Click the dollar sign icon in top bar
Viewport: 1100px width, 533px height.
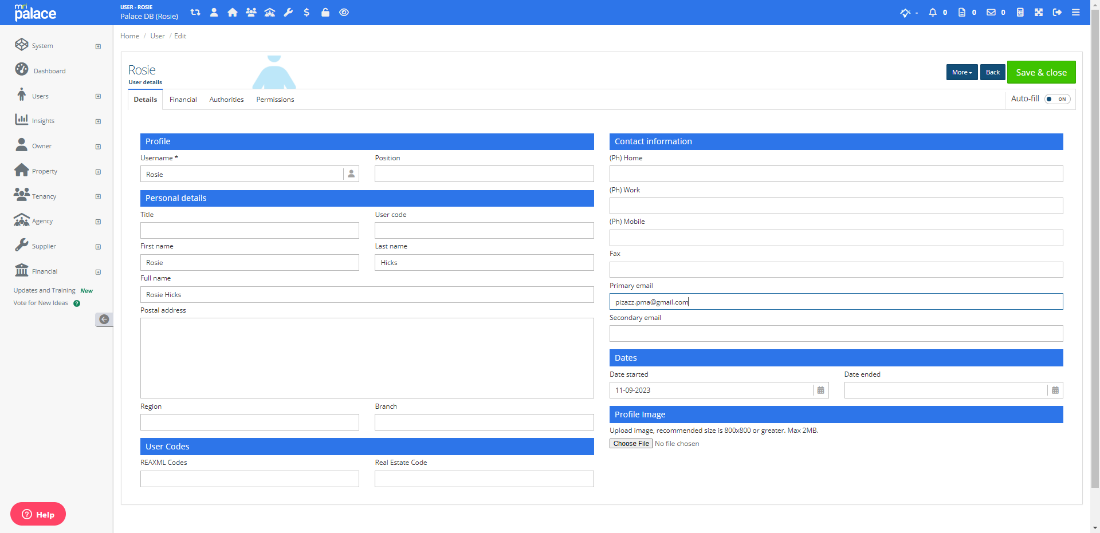click(x=307, y=13)
